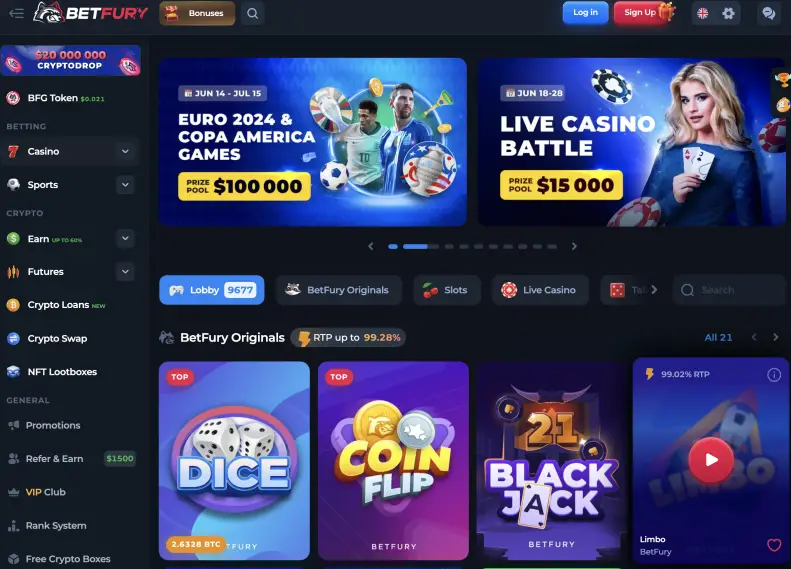
Task: Click the Sign Up button
Action: [640, 13]
